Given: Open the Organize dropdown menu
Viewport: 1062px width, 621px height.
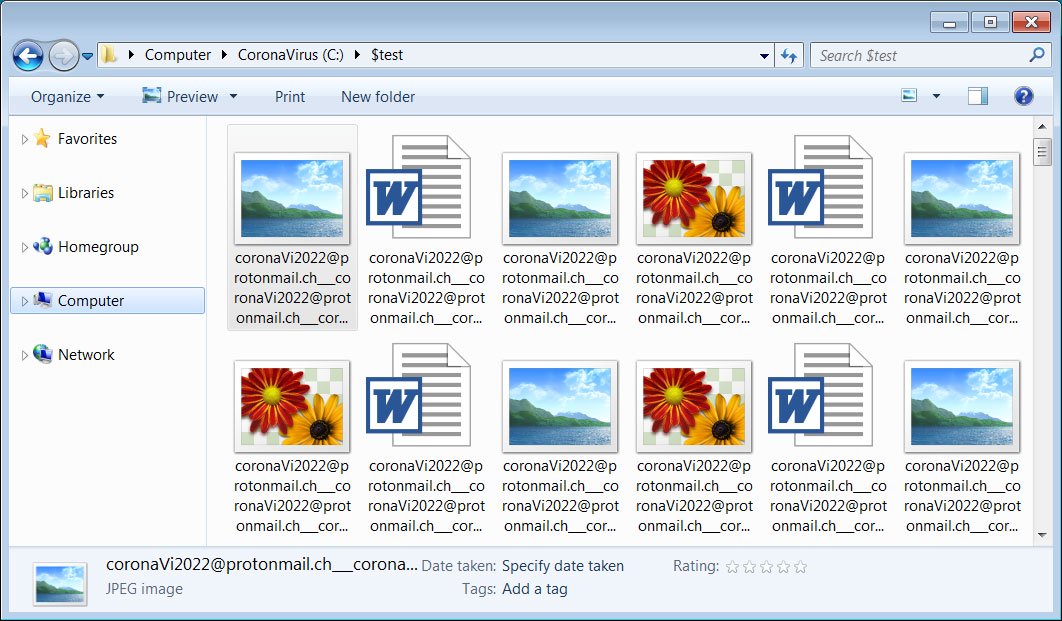Looking at the screenshot, I should 67,97.
